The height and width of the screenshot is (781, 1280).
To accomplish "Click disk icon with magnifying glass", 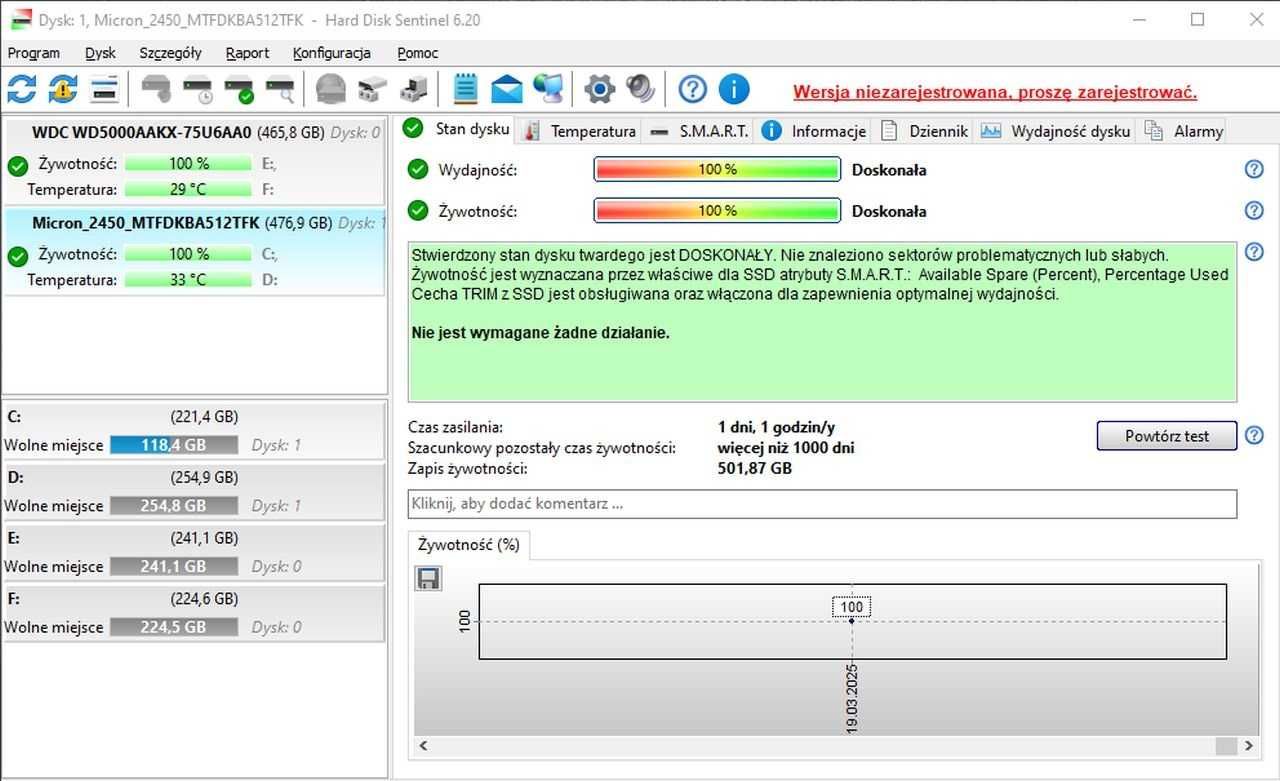I will (281, 89).
